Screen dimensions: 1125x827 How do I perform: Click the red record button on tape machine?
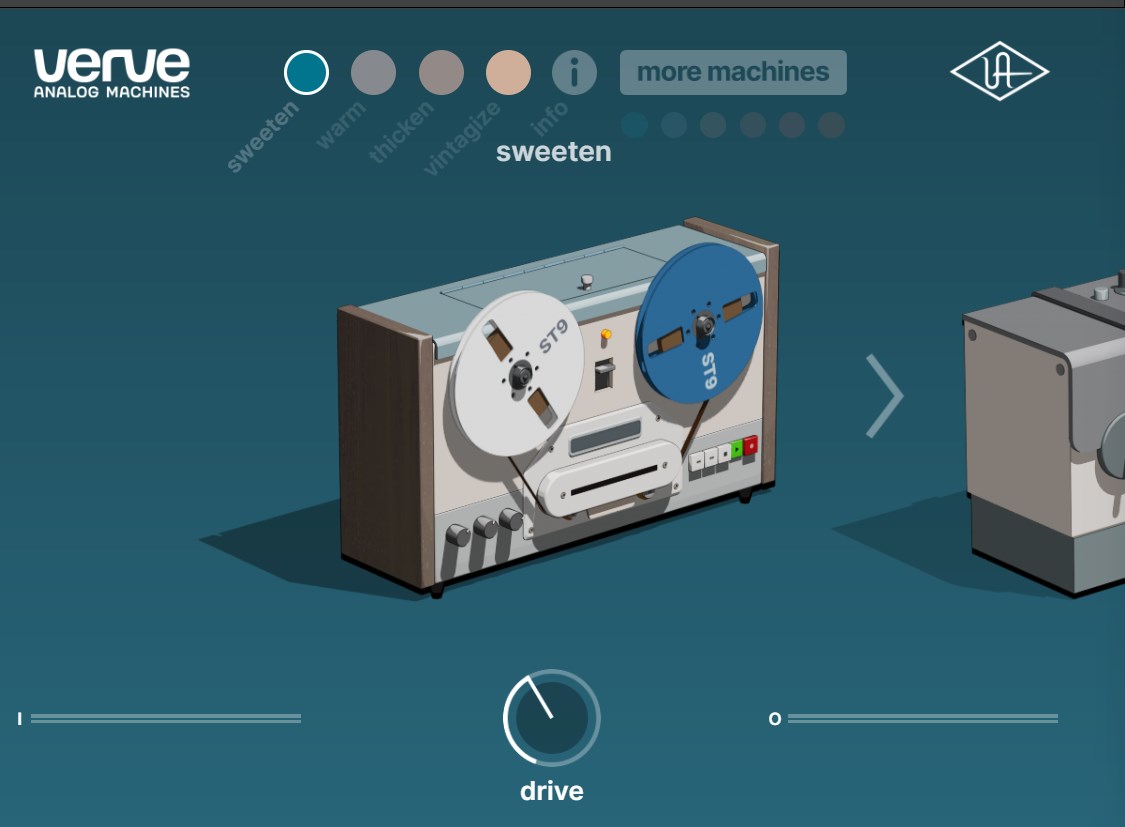(750, 446)
